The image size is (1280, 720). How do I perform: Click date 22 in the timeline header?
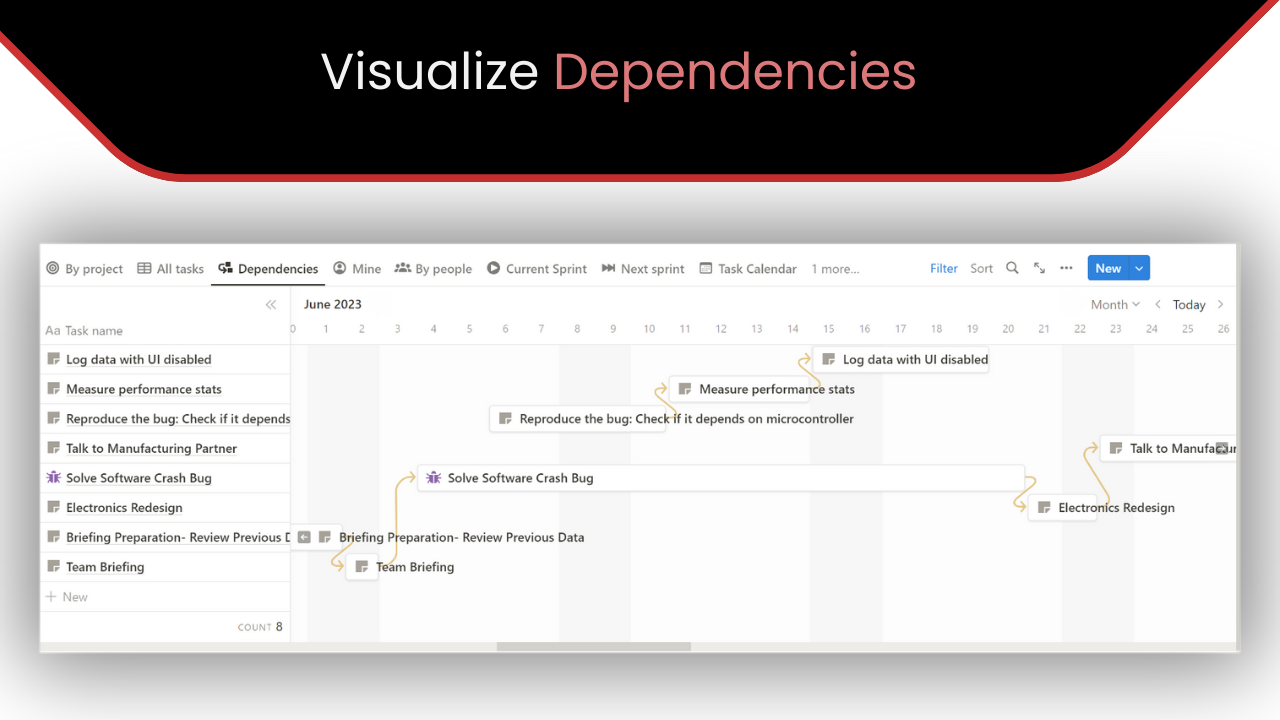pos(1080,329)
